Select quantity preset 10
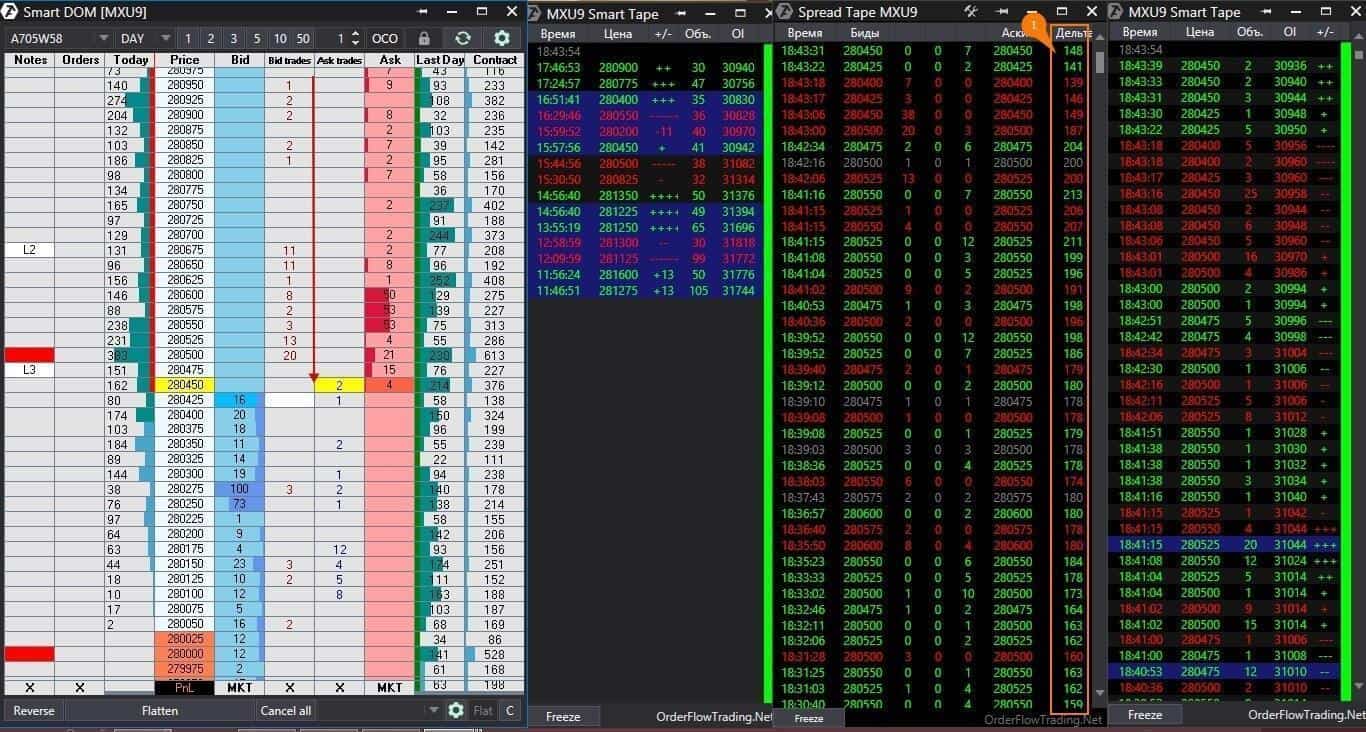 (280, 38)
